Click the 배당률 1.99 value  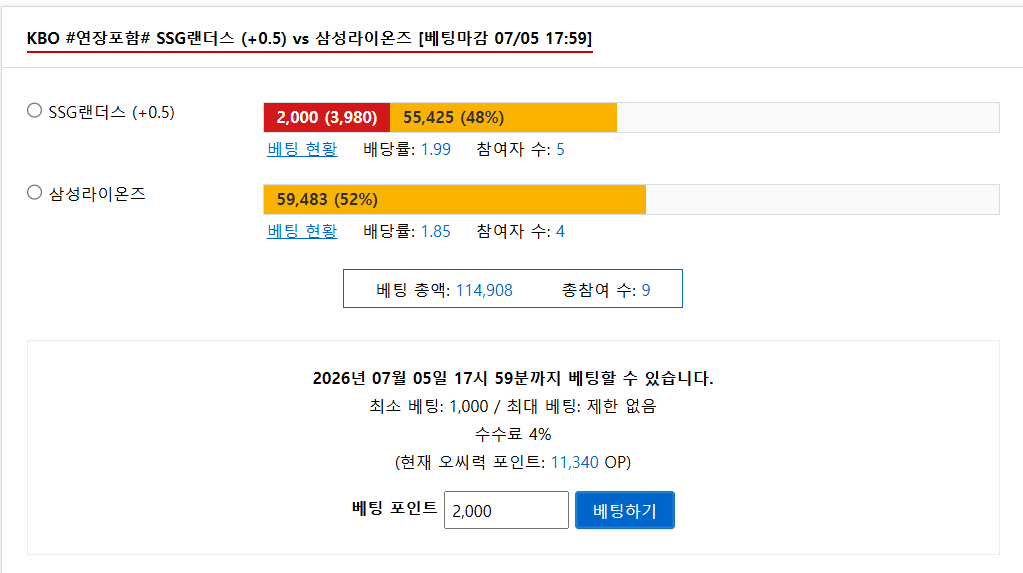436,149
